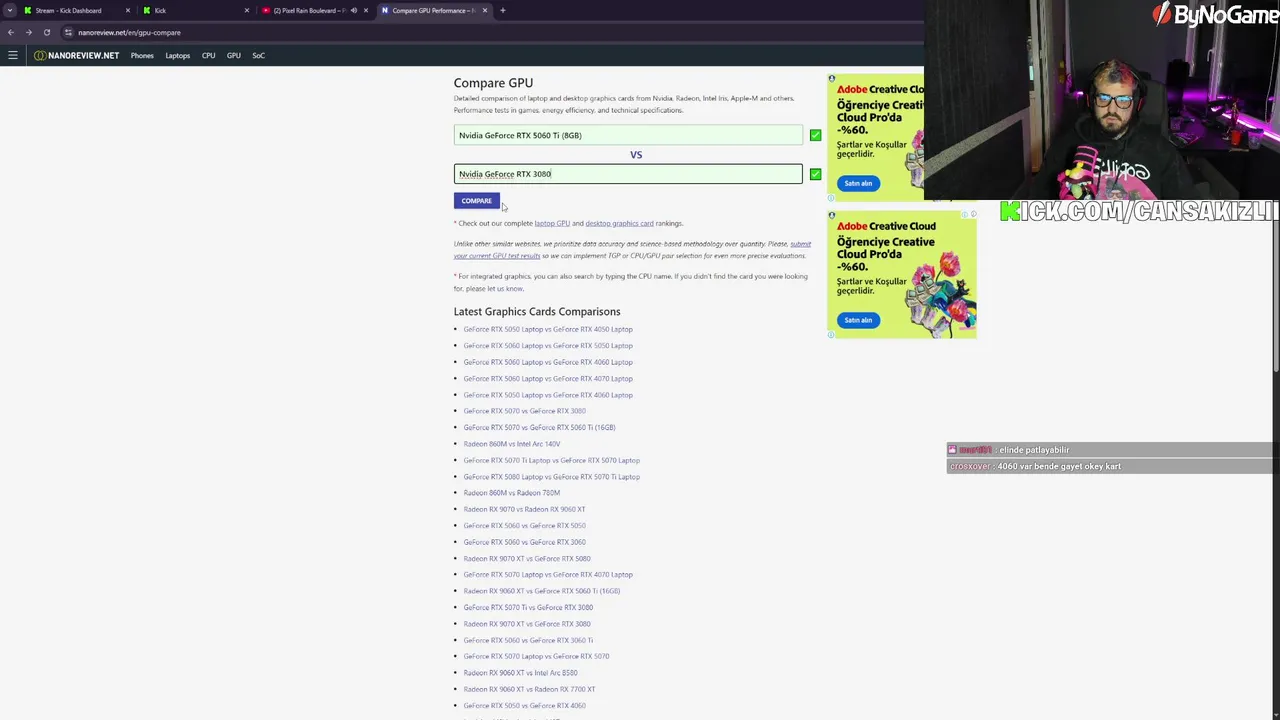Open RTX 5070 vs RTX 5060 Ti (16GB) comparison
This screenshot has width=1280, height=720.
(539, 427)
